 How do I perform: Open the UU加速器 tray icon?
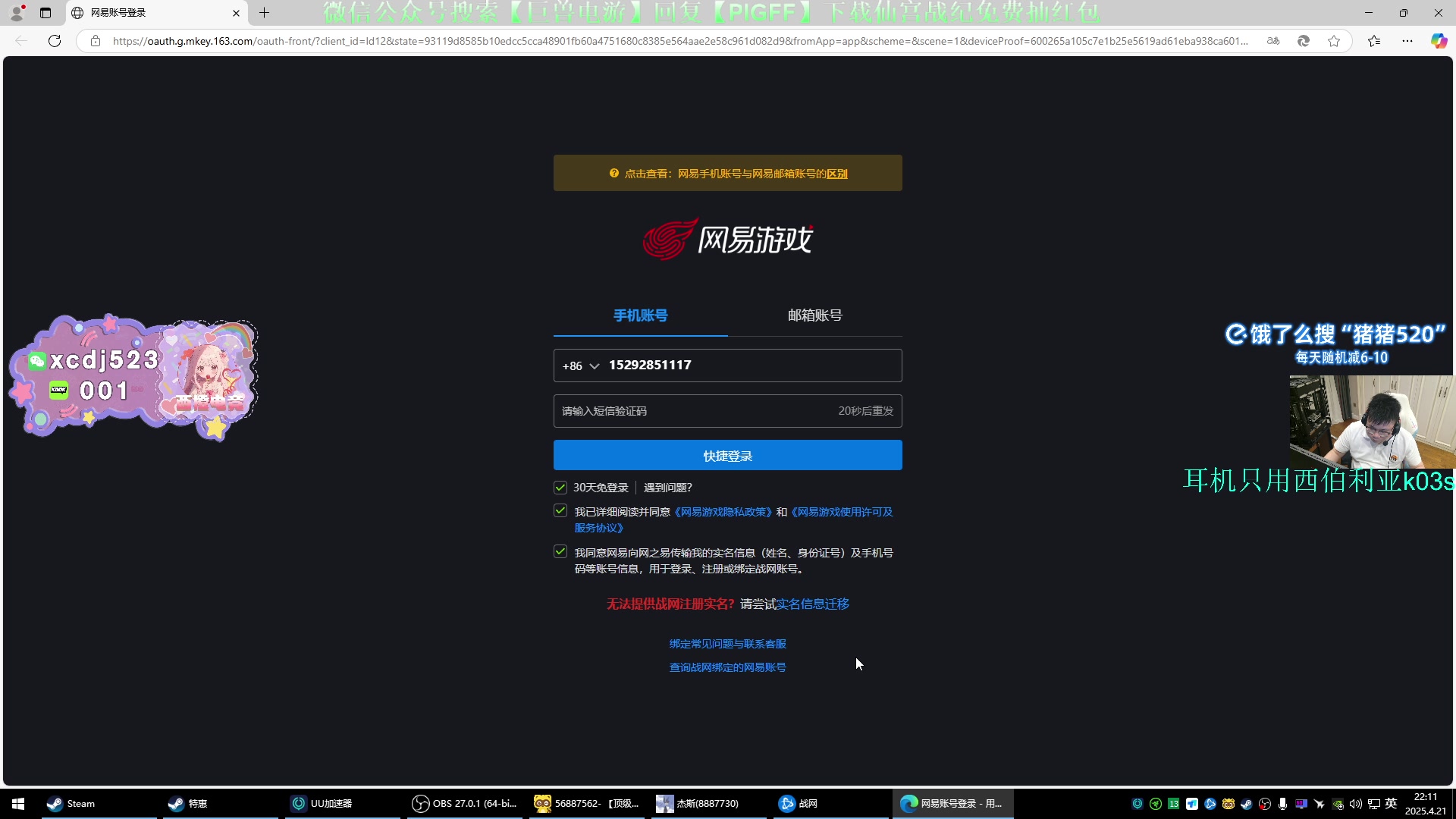1137,804
